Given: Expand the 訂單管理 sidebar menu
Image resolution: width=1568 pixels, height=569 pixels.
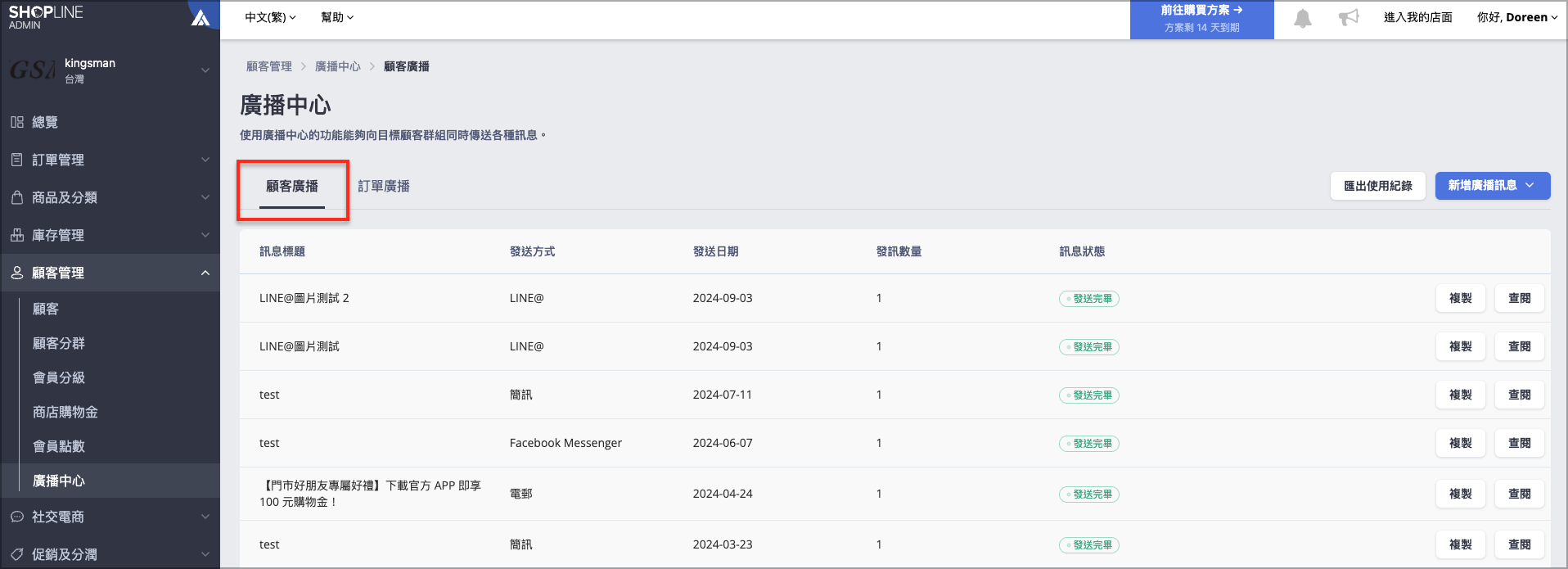Looking at the screenshot, I should point(205,160).
